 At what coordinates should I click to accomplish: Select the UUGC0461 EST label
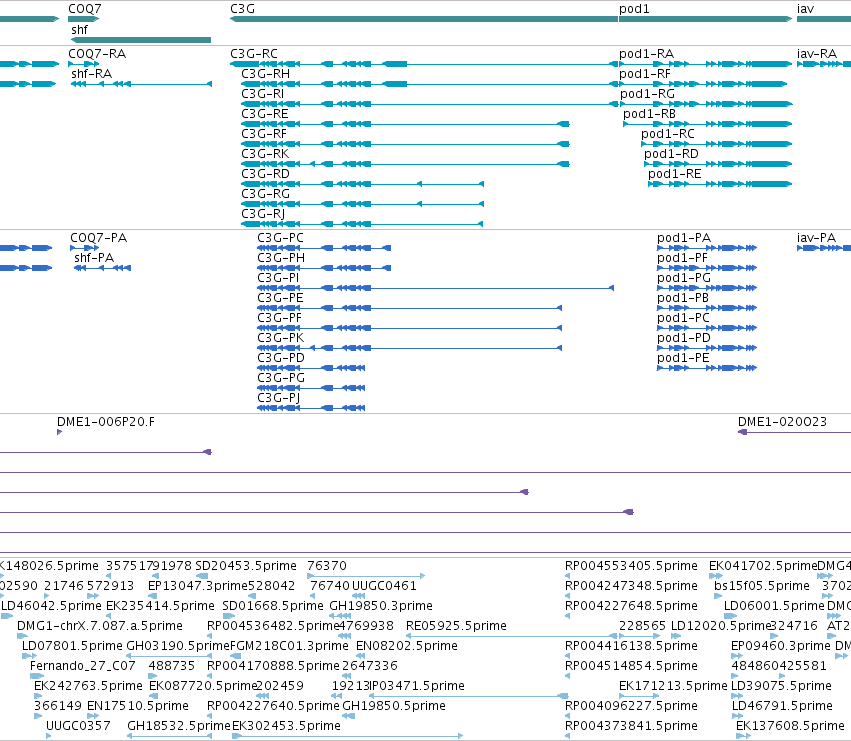pos(384,586)
